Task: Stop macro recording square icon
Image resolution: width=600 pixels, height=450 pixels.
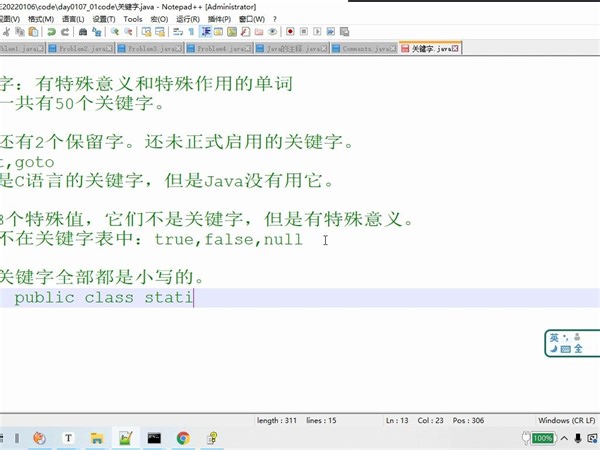Action: [304, 31]
